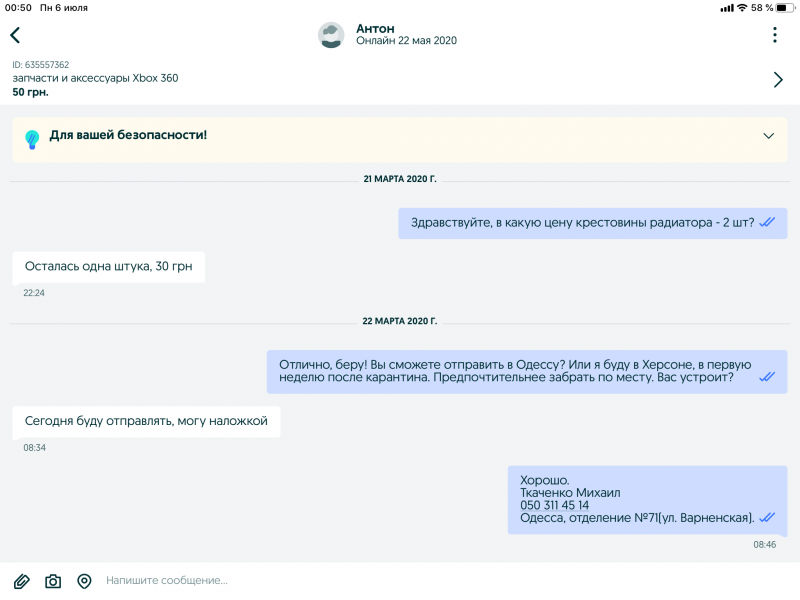Open the 'запчасти и аксессуары Xbox 360' listing
Screen dimensions: 800x600
(95, 78)
